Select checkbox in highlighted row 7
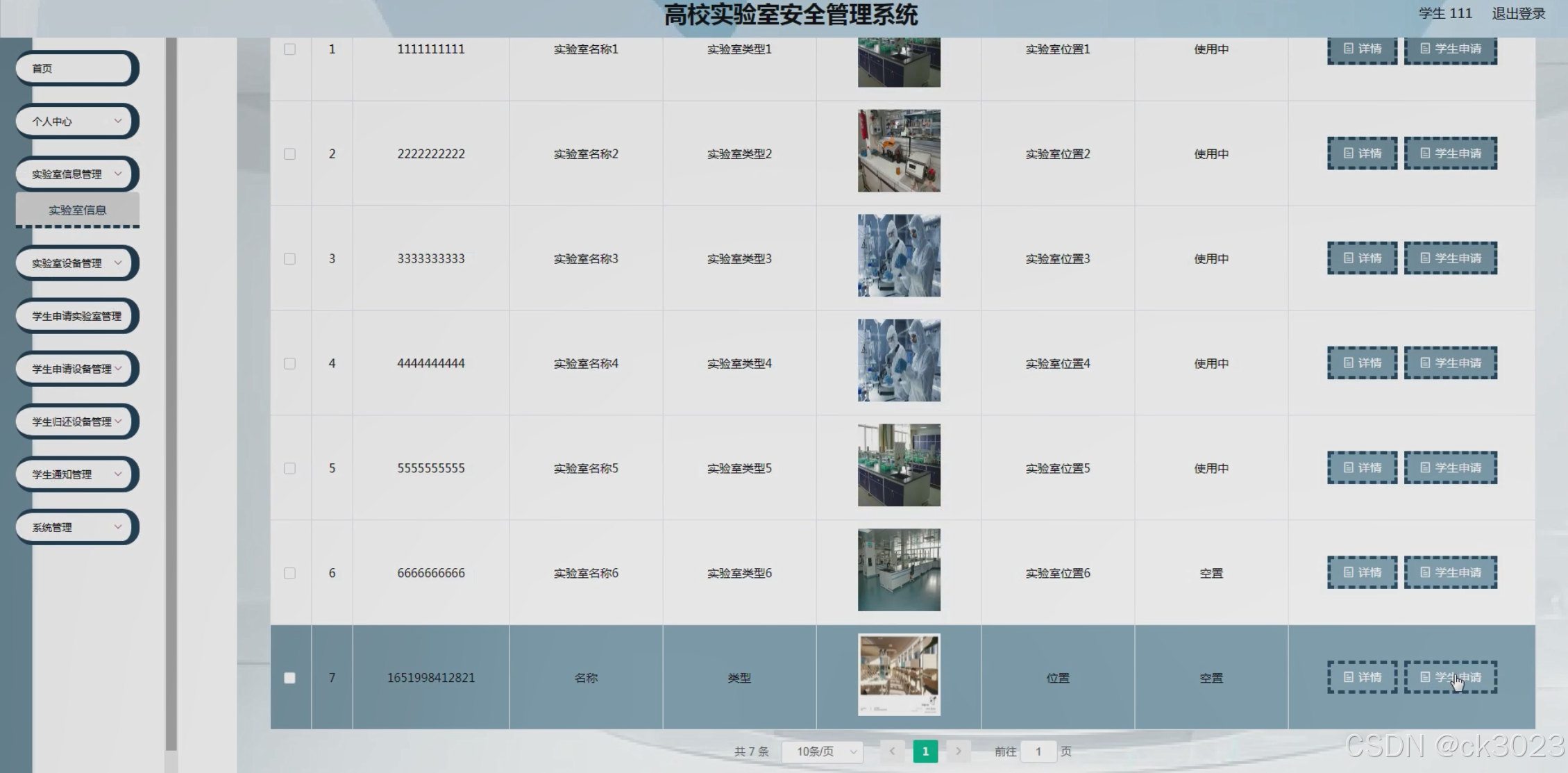Image resolution: width=1568 pixels, height=773 pixels. (289, 678)
